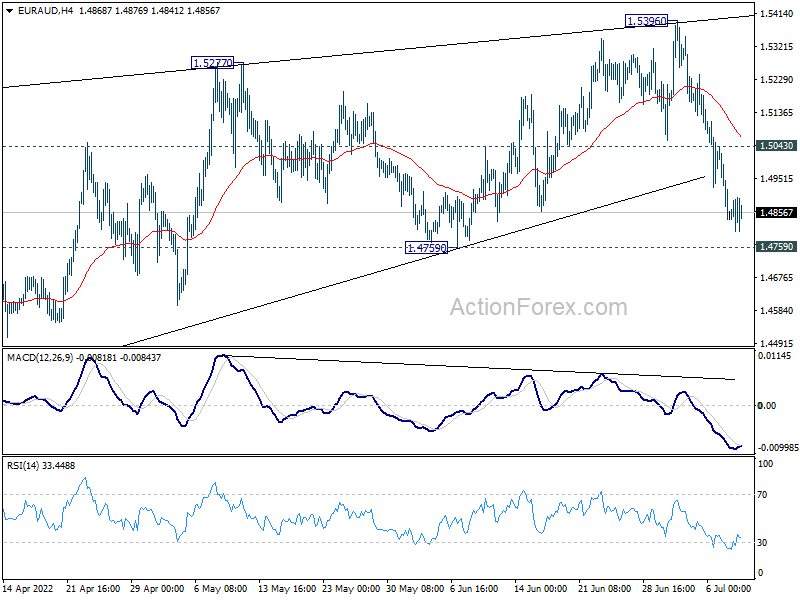Click the chart menu triangle beside EURAUD,H4
This screenshot has width=800, height=600.
click(10, 11)
